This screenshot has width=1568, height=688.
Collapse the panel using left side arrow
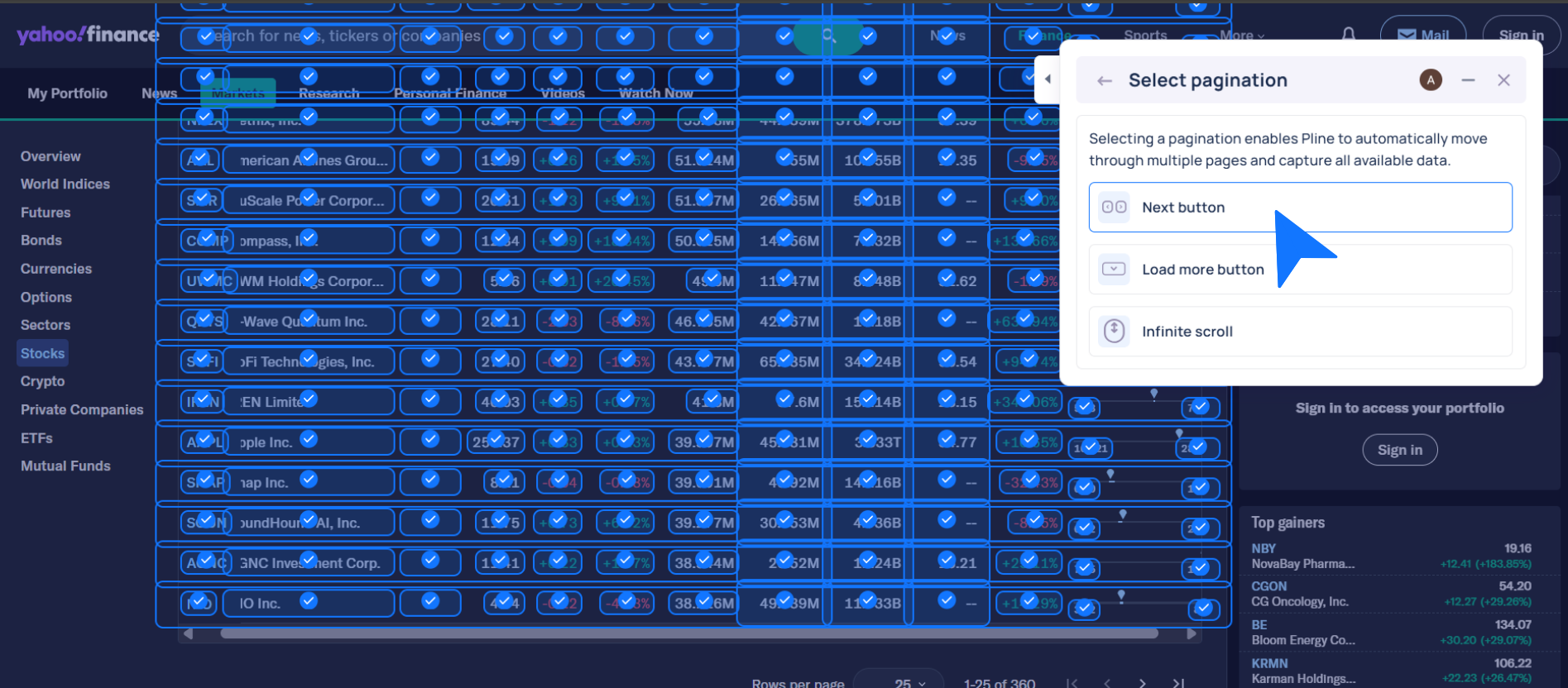click(1048, 79)
